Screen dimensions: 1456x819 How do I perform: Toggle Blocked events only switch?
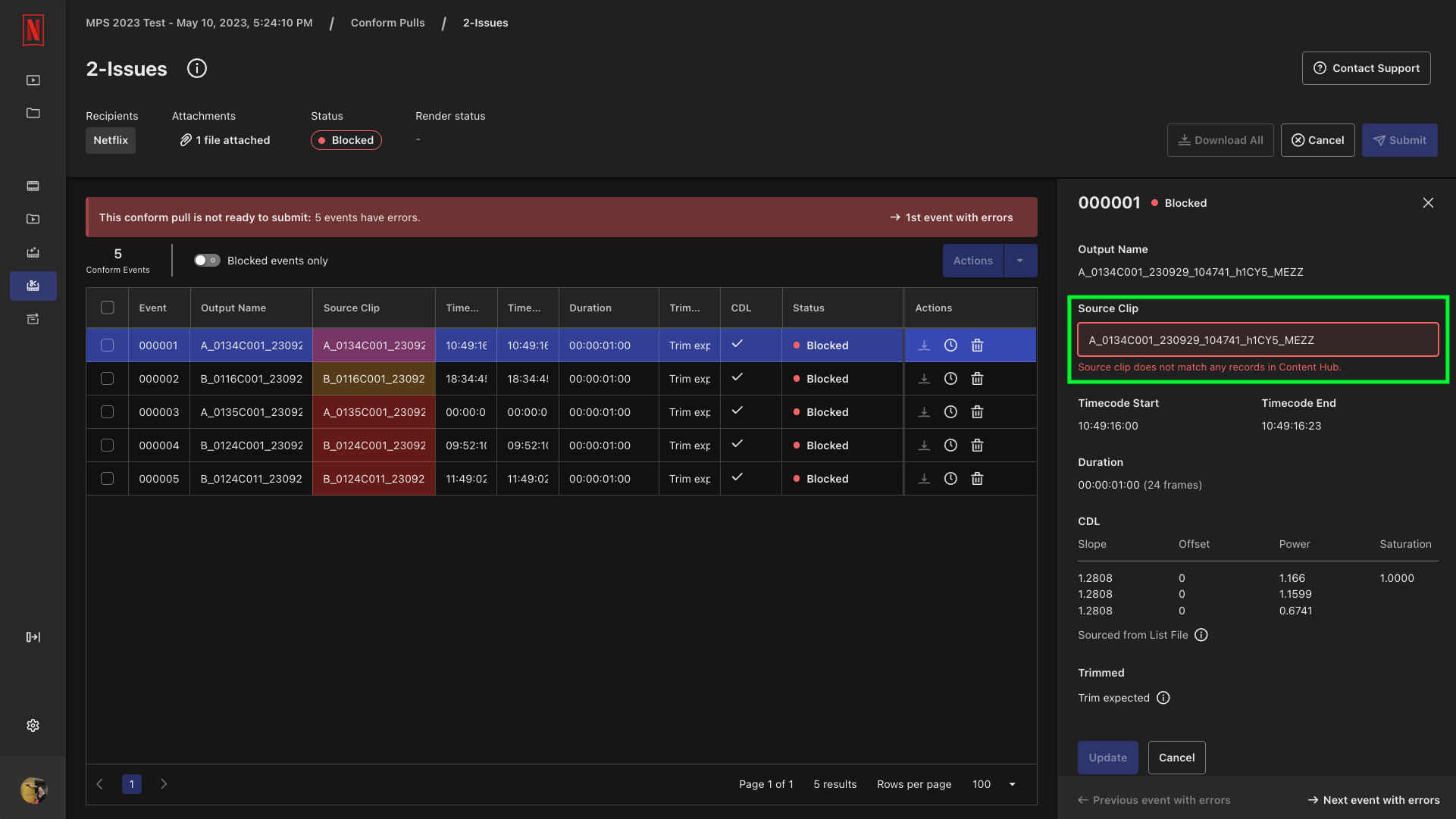point(207,261)
